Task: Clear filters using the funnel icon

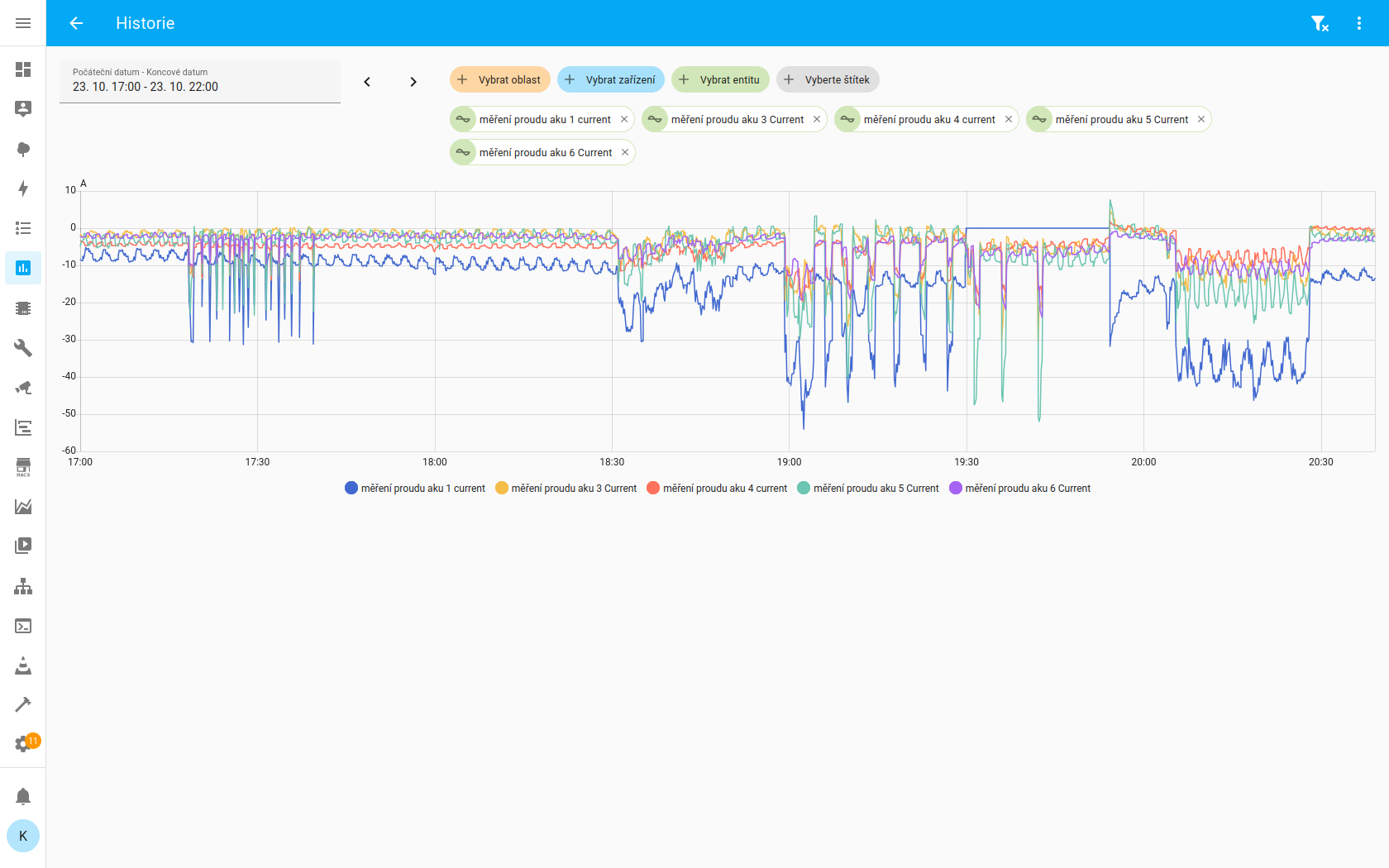Action: (1320, 23)
